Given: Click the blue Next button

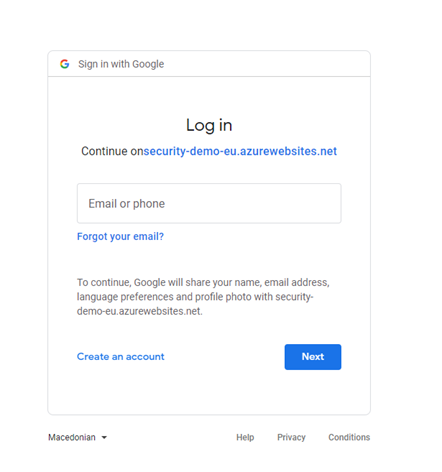Looking at the screenshot, I should [x=313, y=357].
